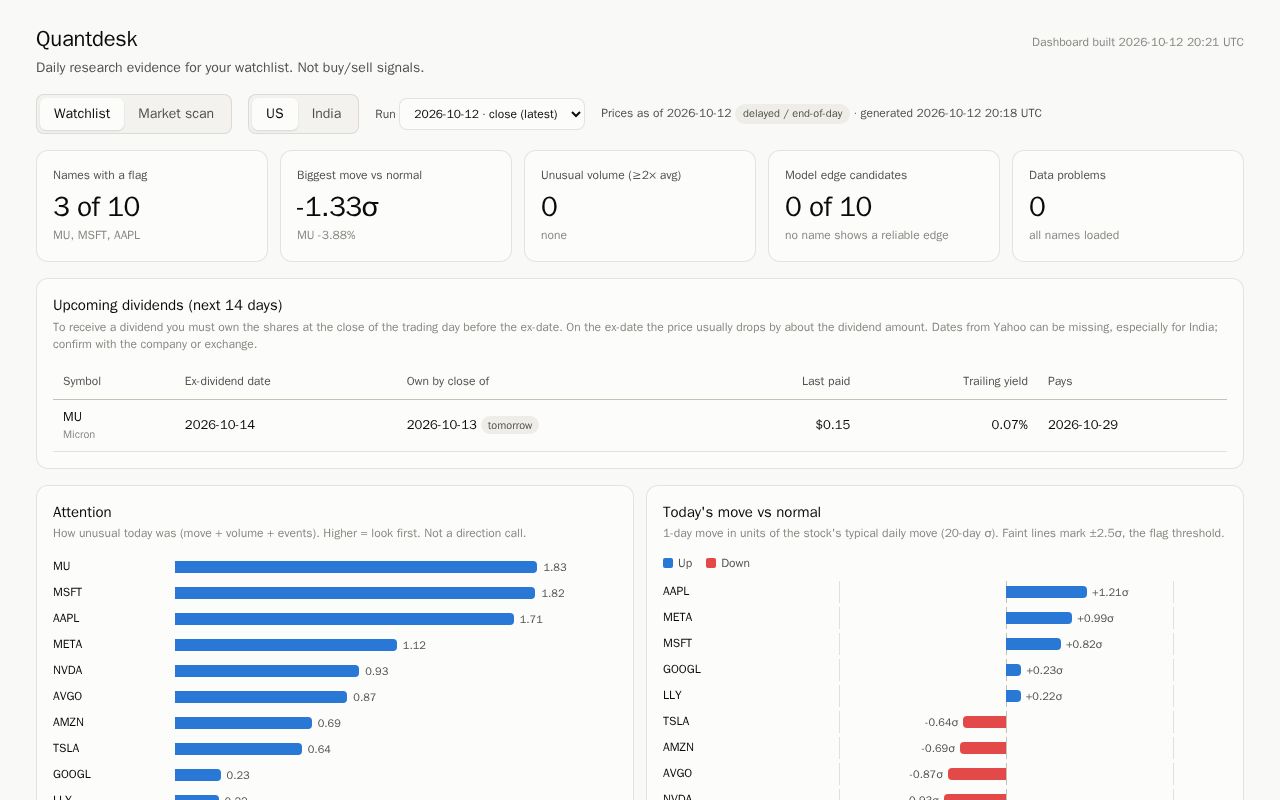Click LLY's +0.22σ move bar
The height and width of the screenshot is (800, 1280).
coord(1013,696)
